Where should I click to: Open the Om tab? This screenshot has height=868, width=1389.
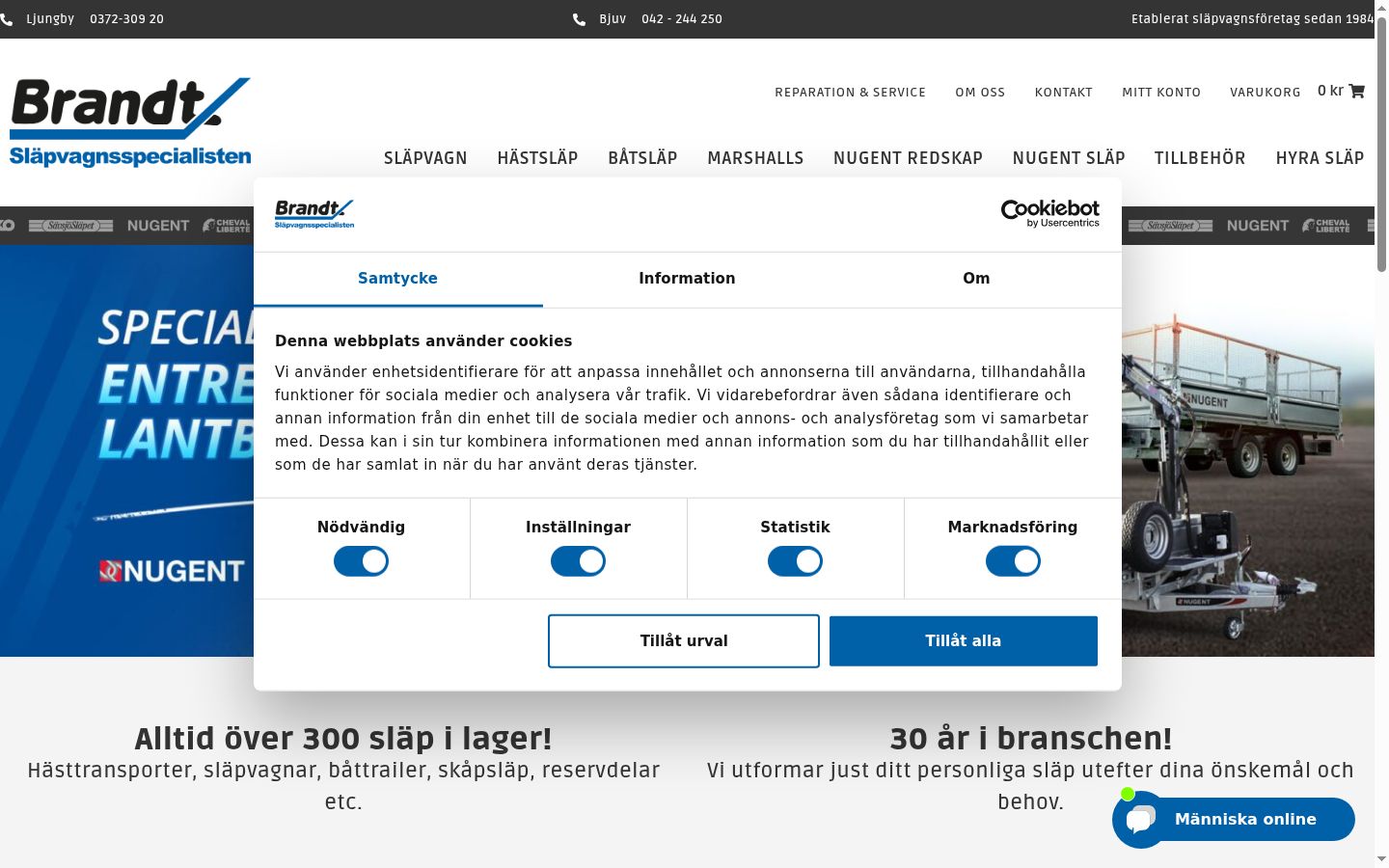click(976, 279)
